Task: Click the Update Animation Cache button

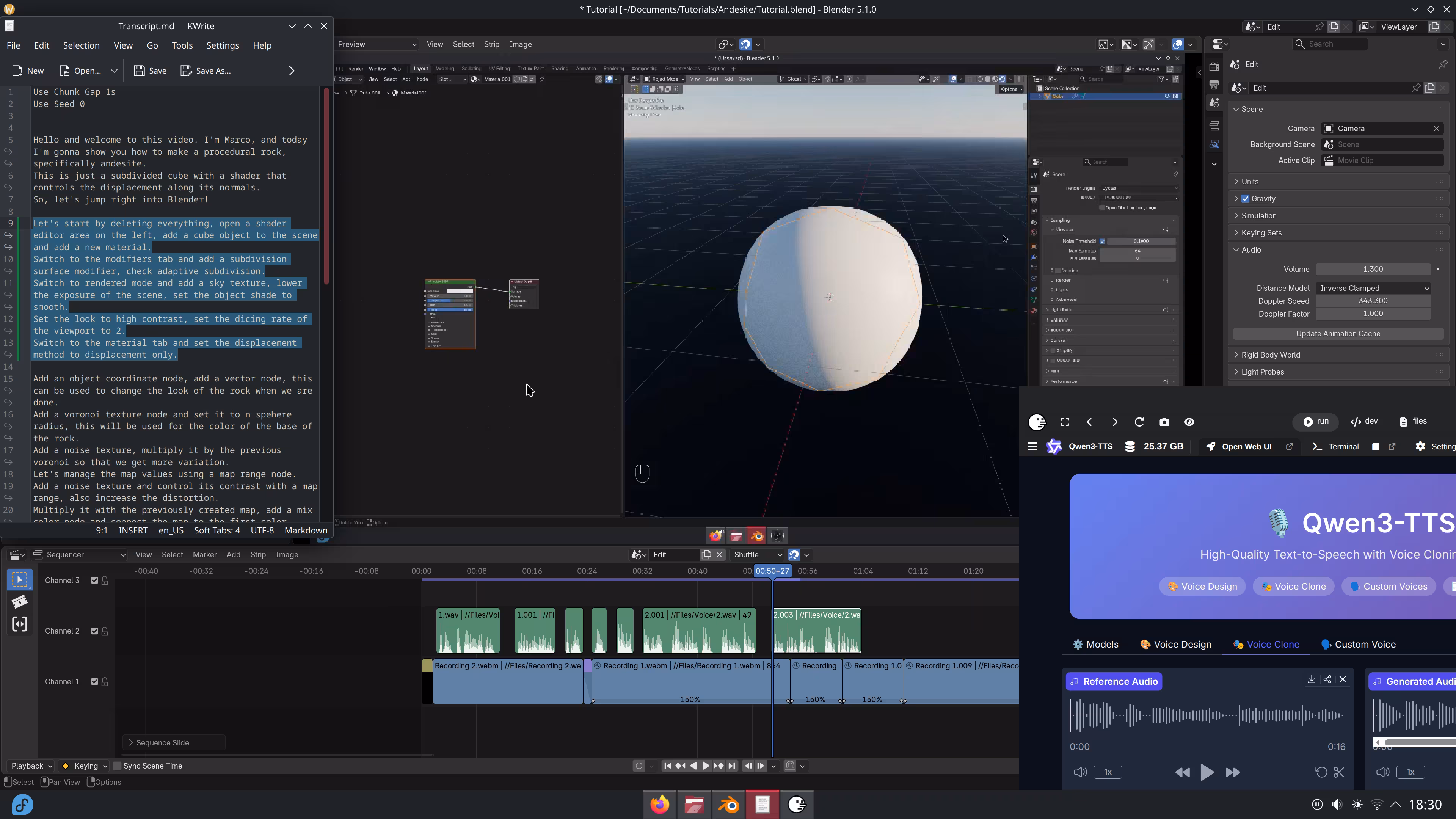Action: point(1338,334)
